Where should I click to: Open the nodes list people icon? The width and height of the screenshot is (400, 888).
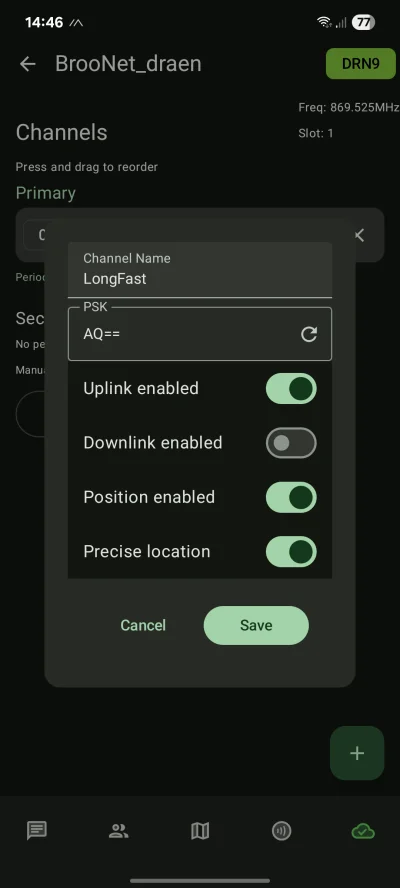118,831
